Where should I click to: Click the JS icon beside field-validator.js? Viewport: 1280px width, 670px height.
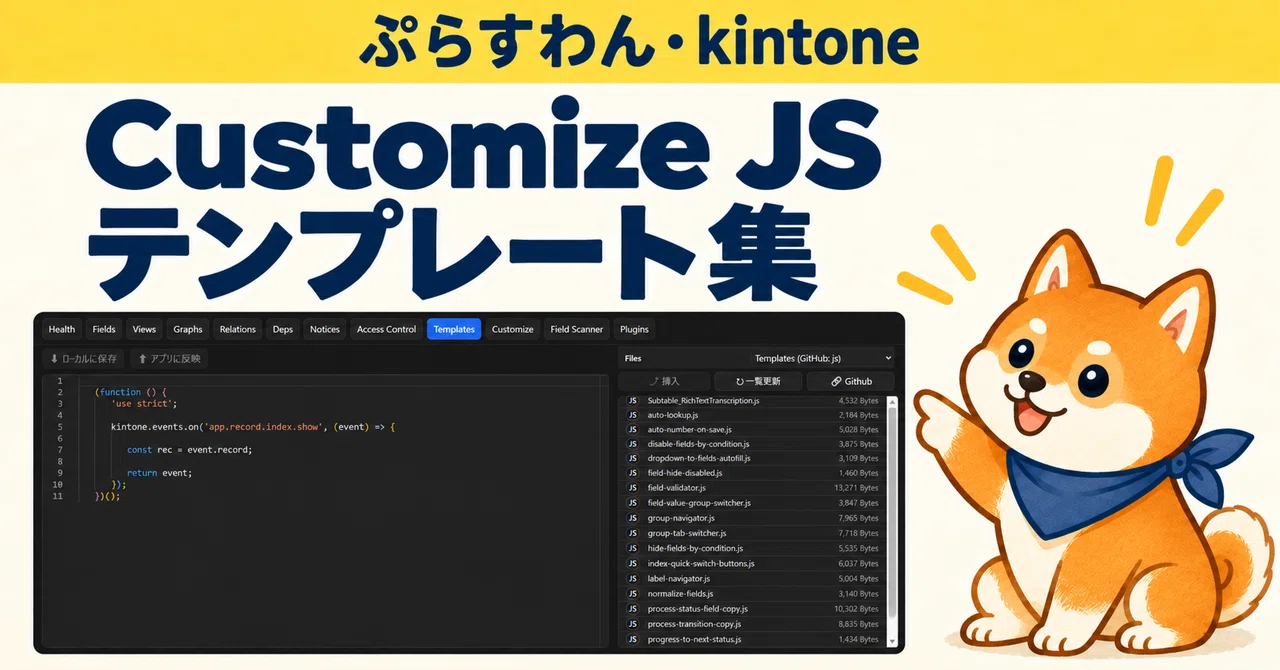[x=632, y=488]
